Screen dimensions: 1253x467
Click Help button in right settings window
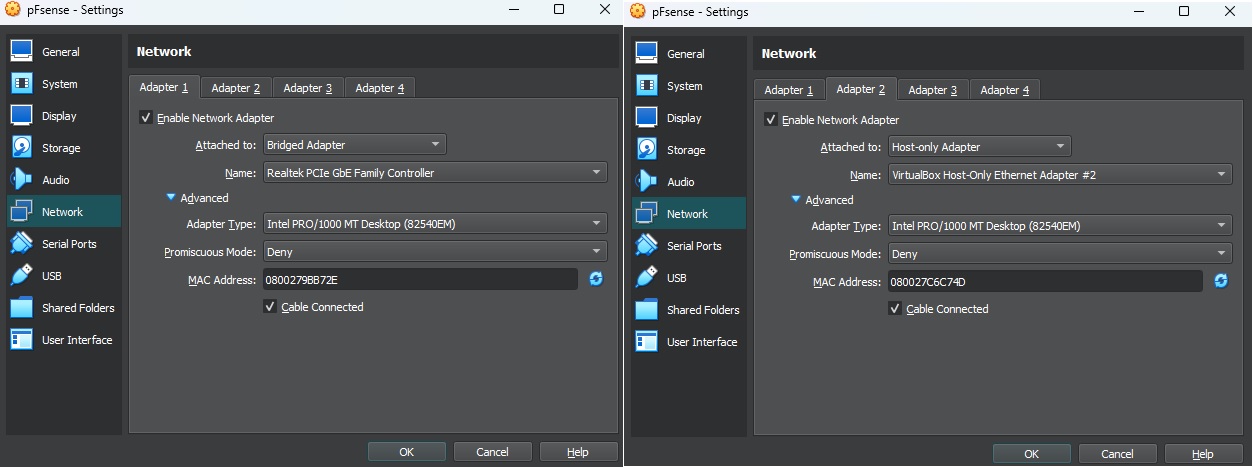tap(1203, 454)
